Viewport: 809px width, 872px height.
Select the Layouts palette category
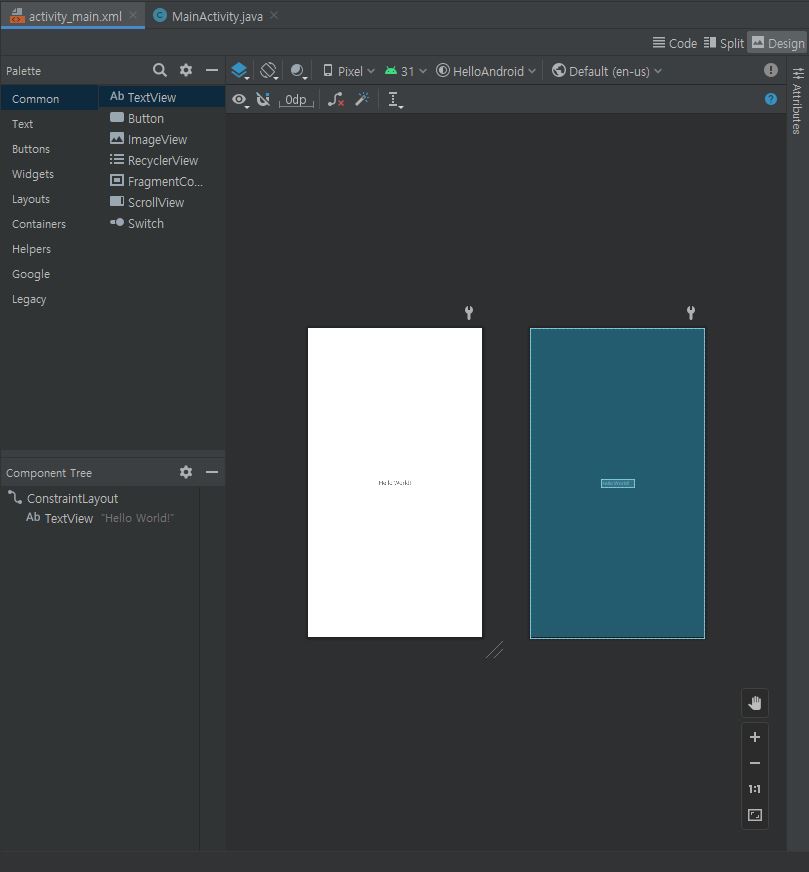click(x=31, y=199)
